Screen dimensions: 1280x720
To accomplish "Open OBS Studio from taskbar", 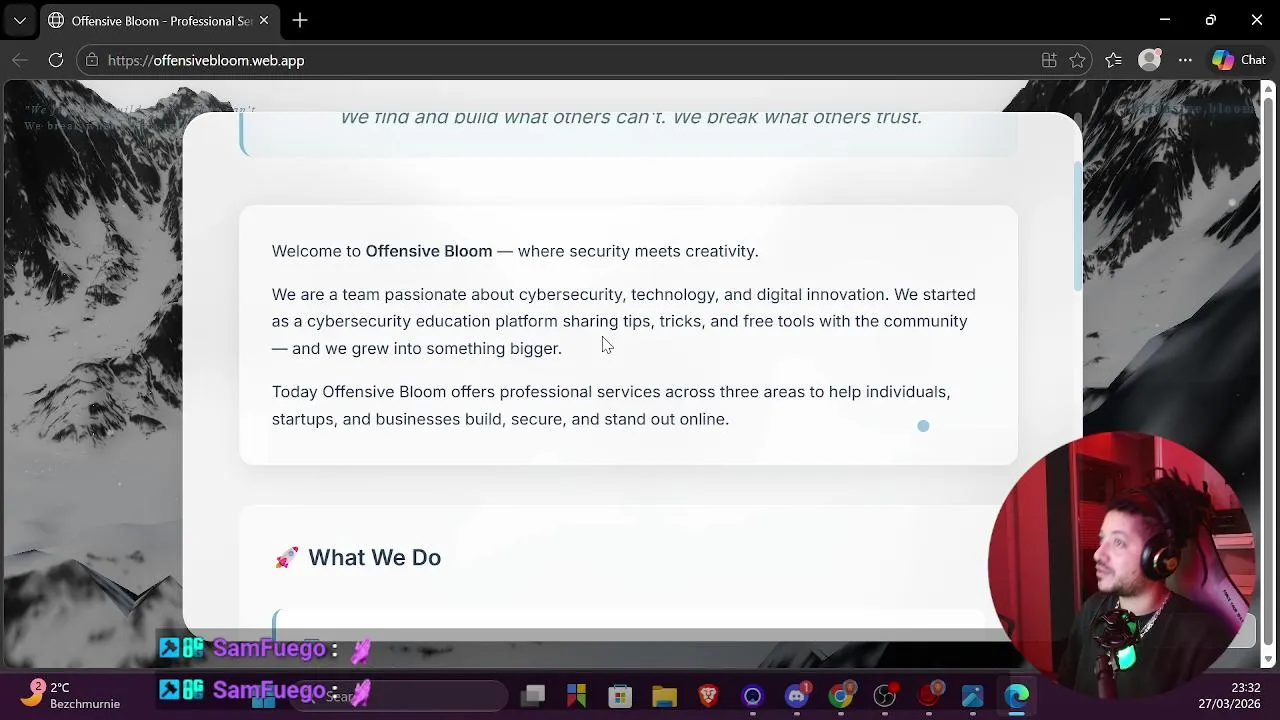I will [885, 695].
